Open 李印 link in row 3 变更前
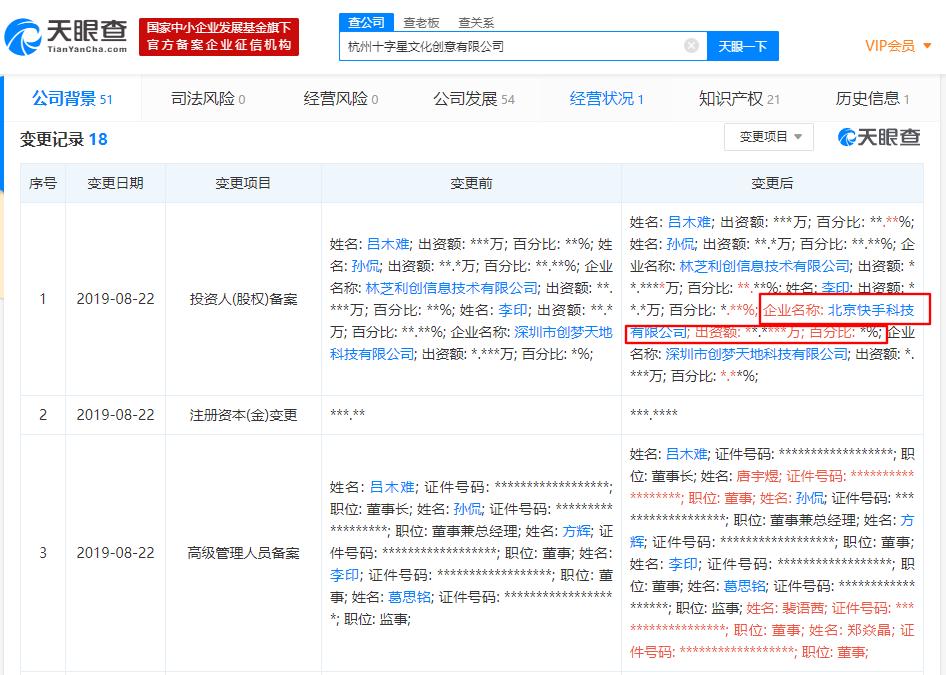946x675 pixels. (x=345, y=575)
